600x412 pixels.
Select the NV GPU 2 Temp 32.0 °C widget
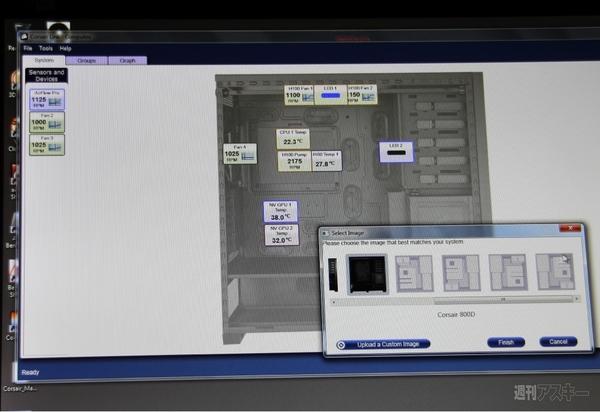(281, 235)
